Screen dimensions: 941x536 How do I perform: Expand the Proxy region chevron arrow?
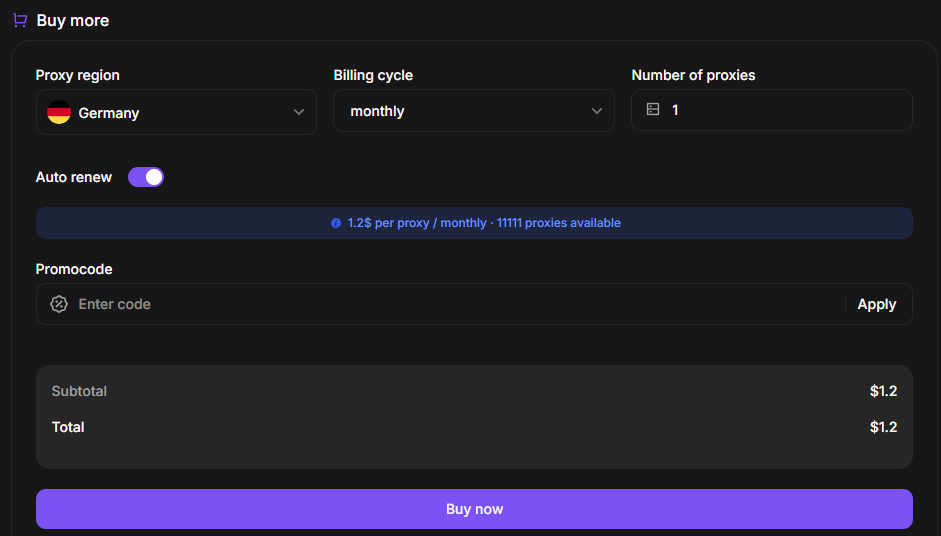click(x=299, y=112)
